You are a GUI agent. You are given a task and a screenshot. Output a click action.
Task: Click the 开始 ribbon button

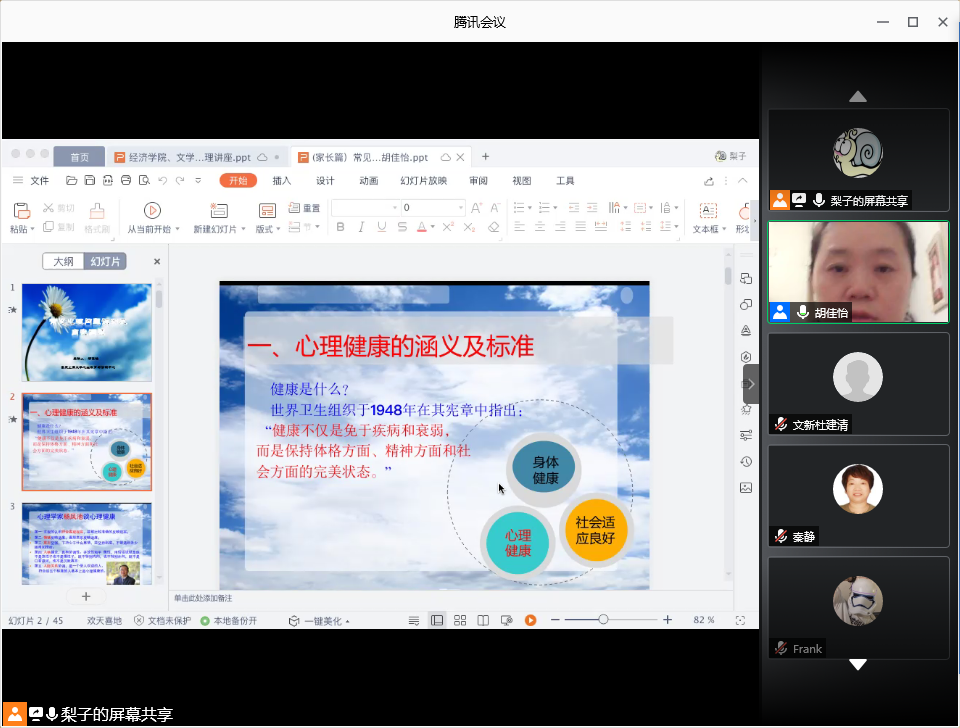pos(238,181)
